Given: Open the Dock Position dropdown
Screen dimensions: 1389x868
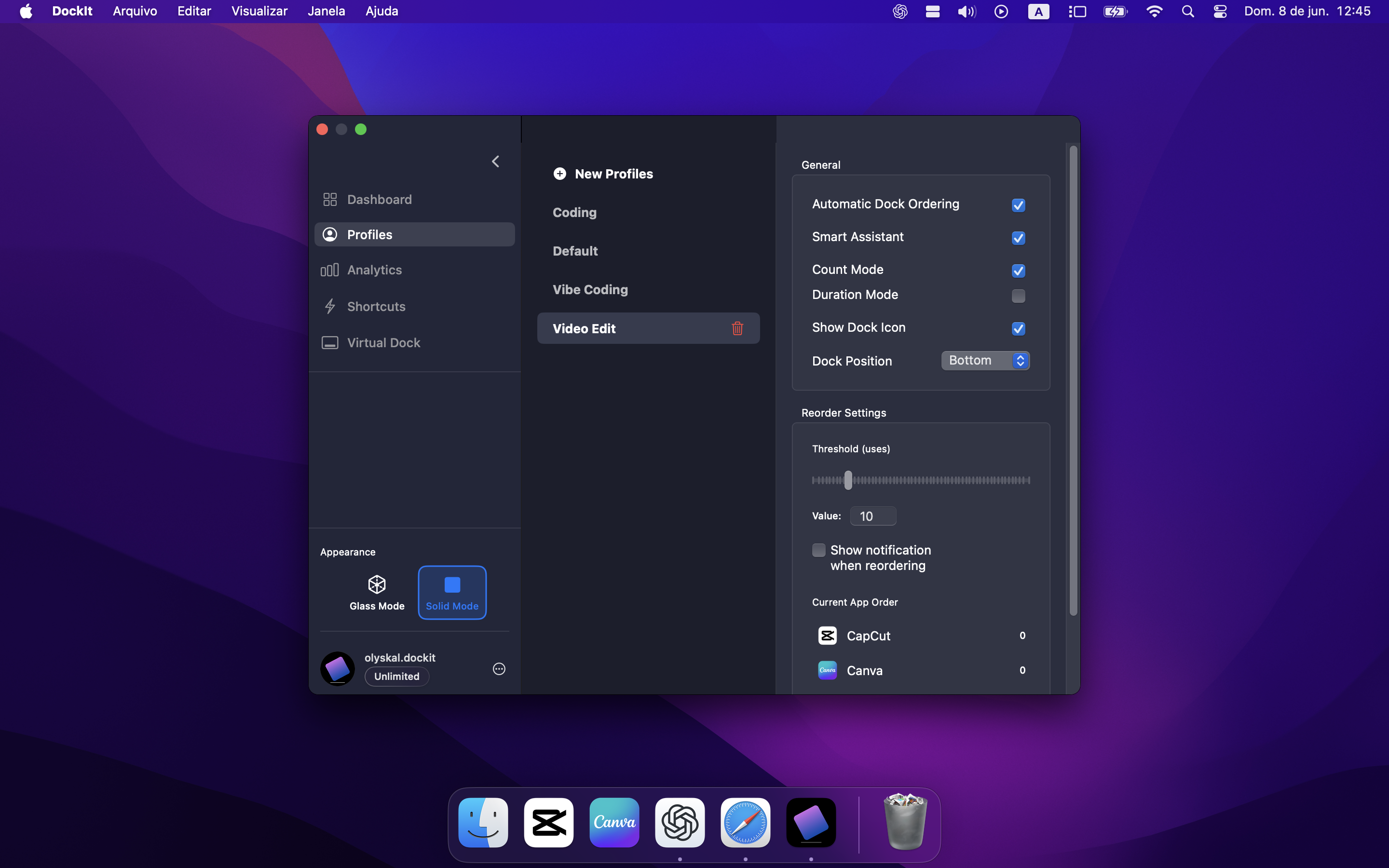Looking at the screenshot, I should 985,361.
